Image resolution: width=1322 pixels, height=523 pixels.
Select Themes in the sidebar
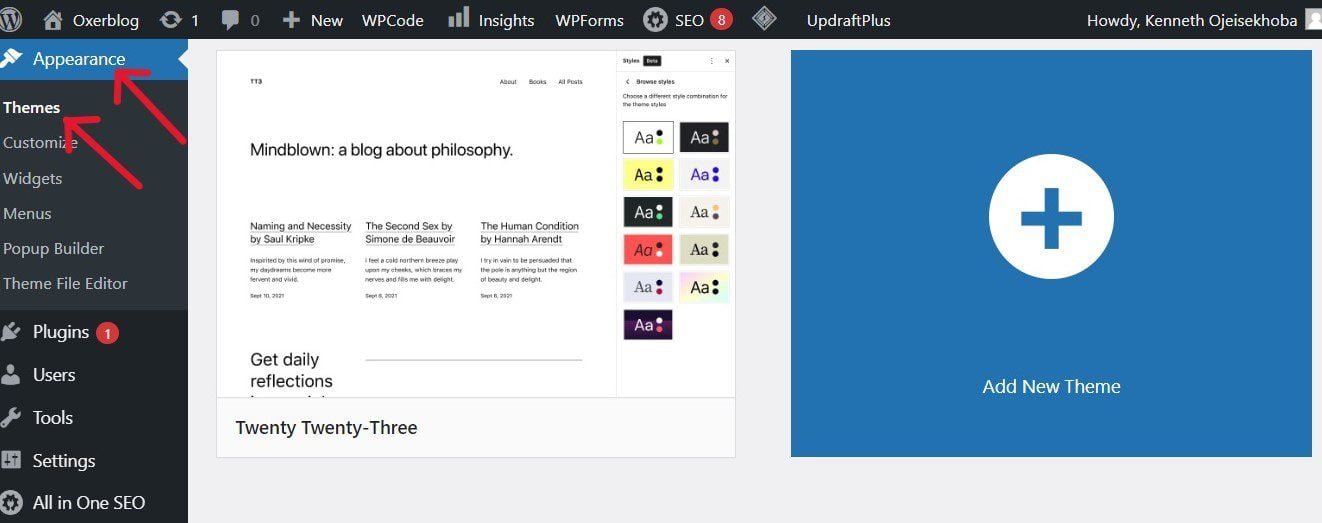(x=31, y=107)
